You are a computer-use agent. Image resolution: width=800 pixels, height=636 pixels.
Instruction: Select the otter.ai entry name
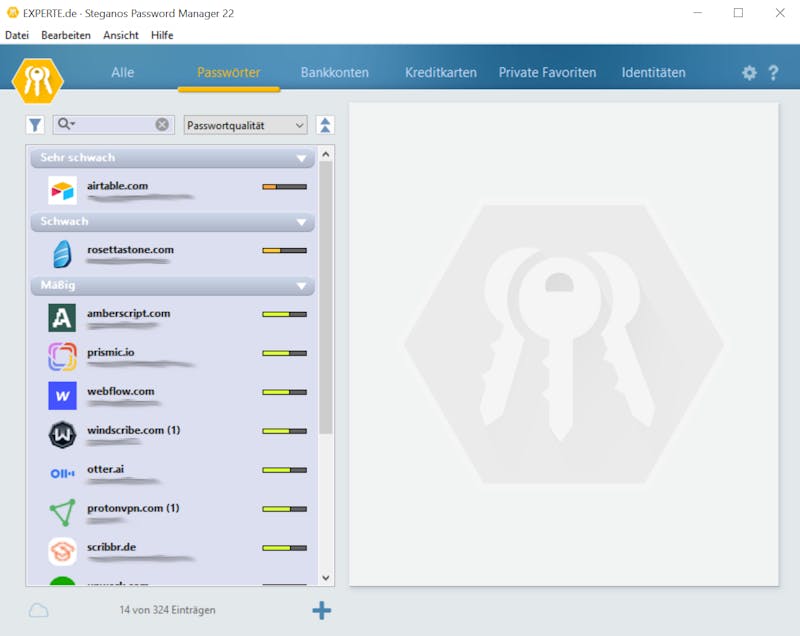pos(106,469)
